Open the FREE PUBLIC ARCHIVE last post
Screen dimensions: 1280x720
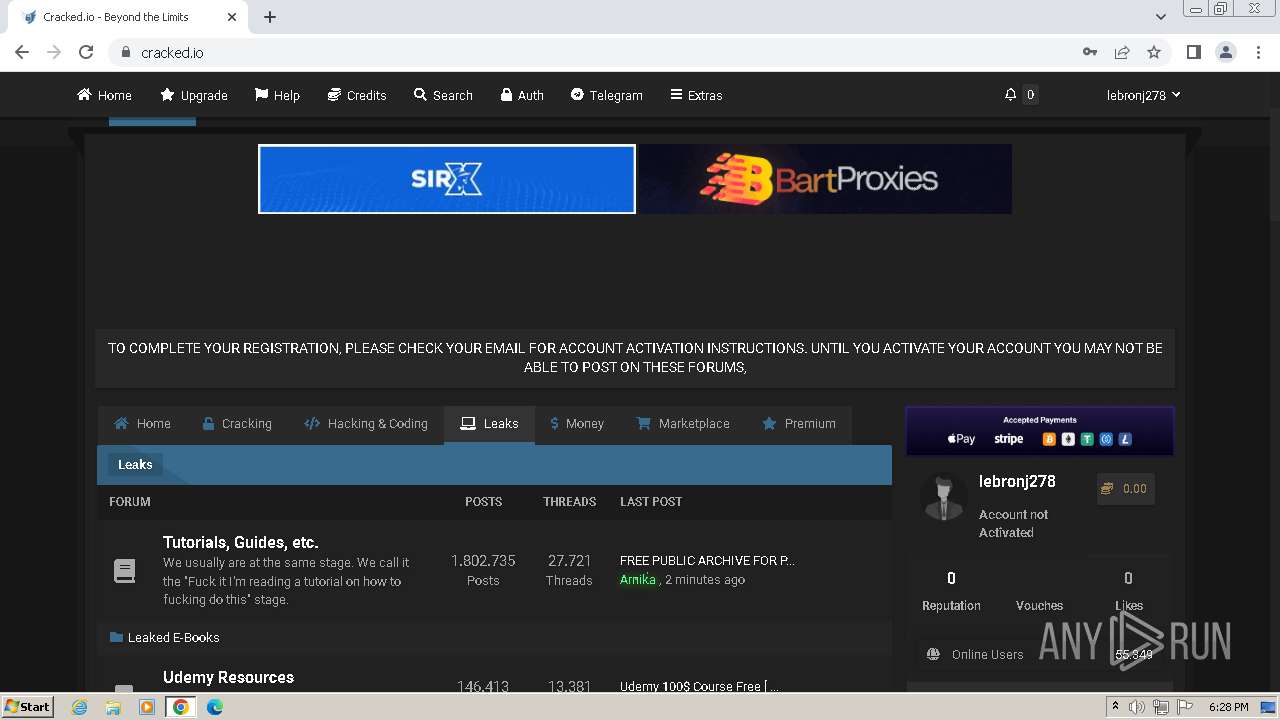click(x=707, y=561)
